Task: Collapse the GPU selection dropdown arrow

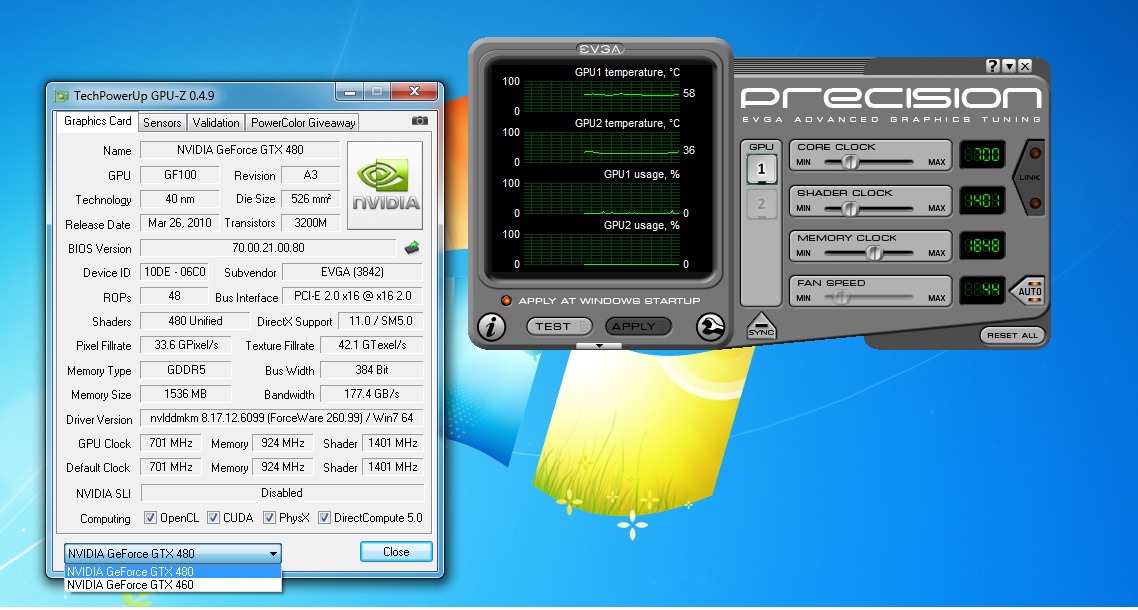Action: [x=273, y=553]
